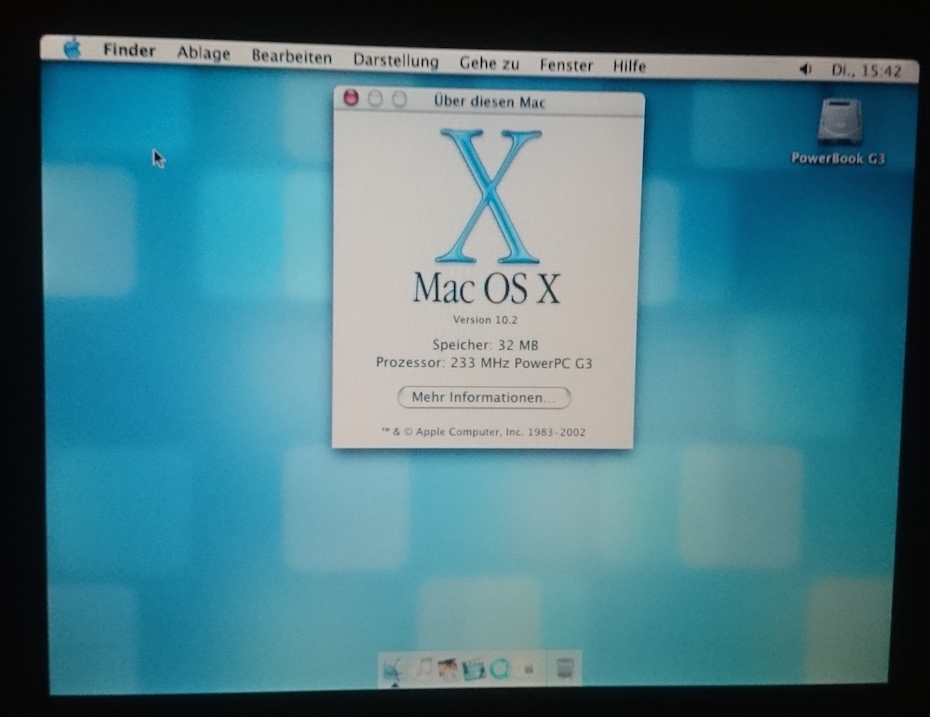Click the large blue X logo
Image resolution: width=930 pixels, height=717 pixels.
click(x=489, y=196)
